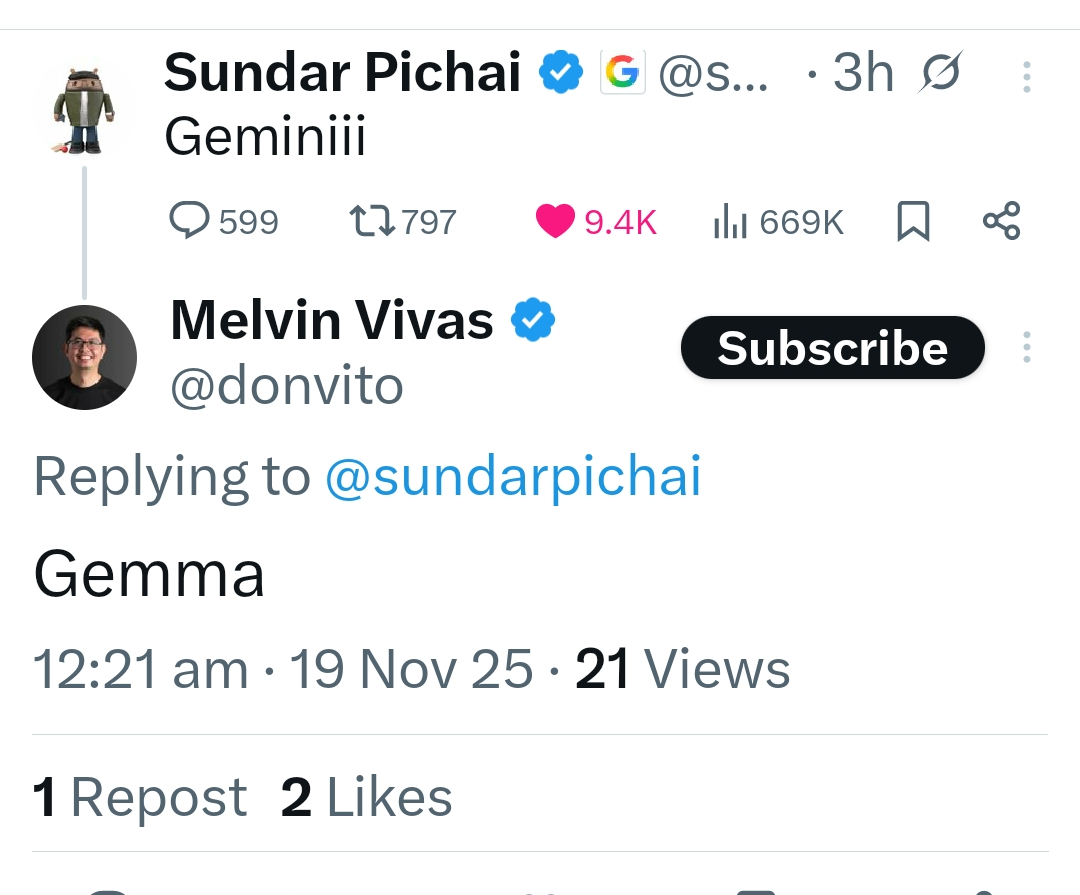Image resolution: width=1080 pixels, height=895 pixels.
Task: Open the @donvito handle profile
Action: (287, 386)
